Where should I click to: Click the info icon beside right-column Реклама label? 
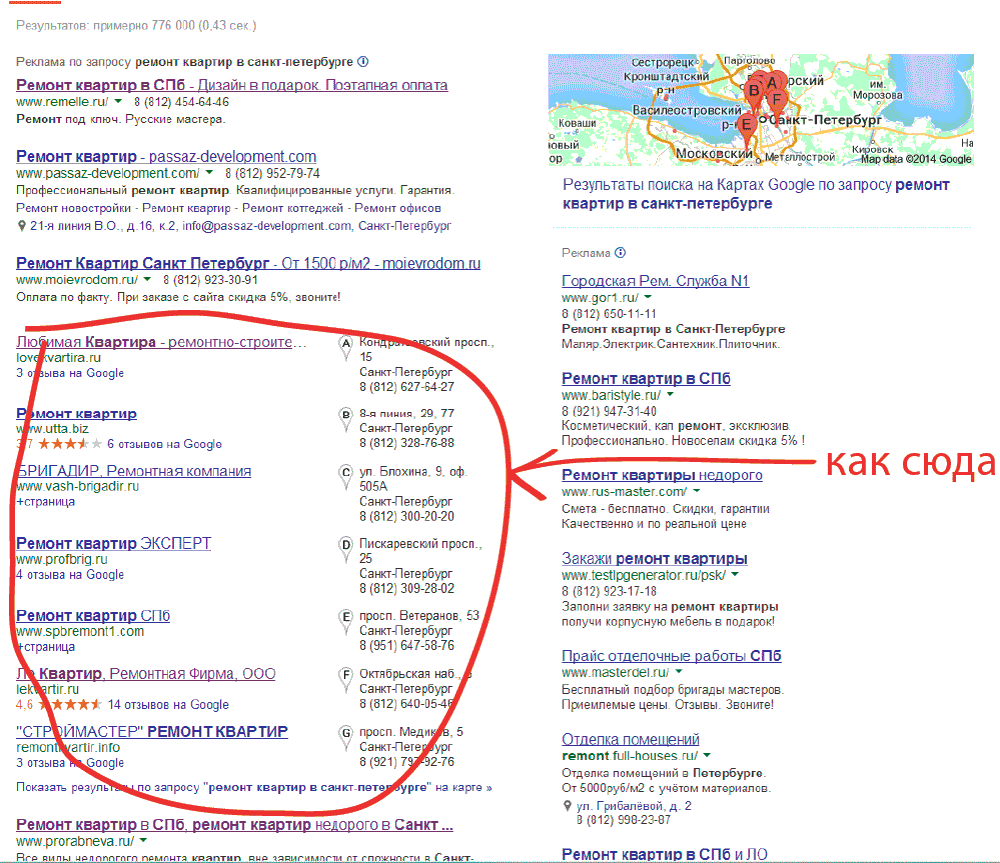pyautogui.click(x=621, y=253)
